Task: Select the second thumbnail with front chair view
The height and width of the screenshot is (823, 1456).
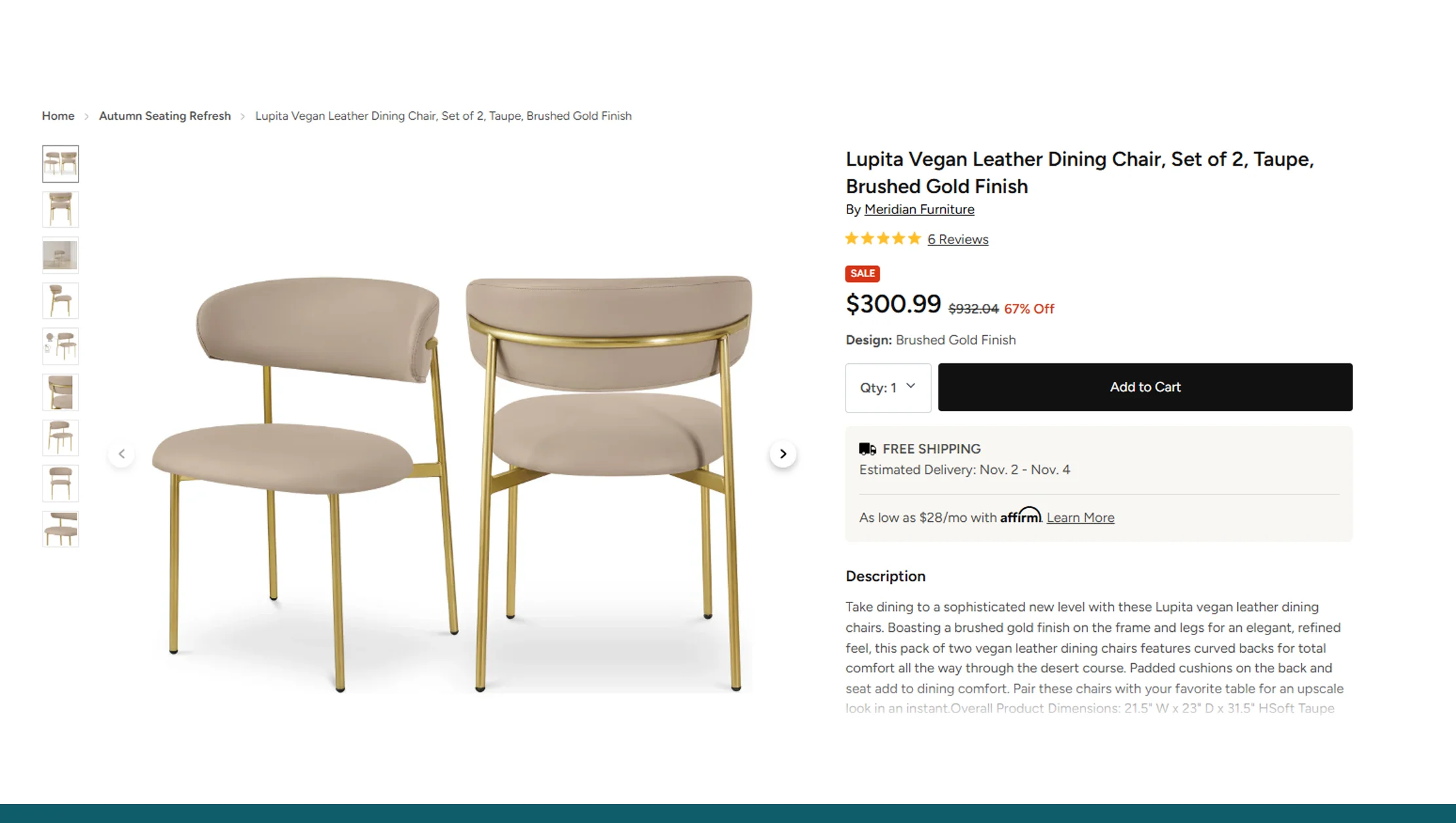Action: [x=60, y=210]
